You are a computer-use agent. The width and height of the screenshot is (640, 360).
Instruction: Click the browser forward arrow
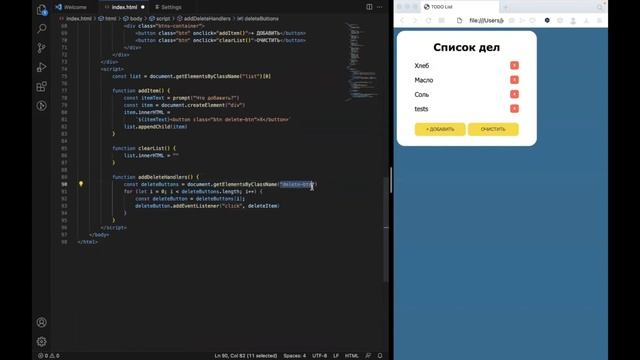pyautogui.click(x=415, y=20)
